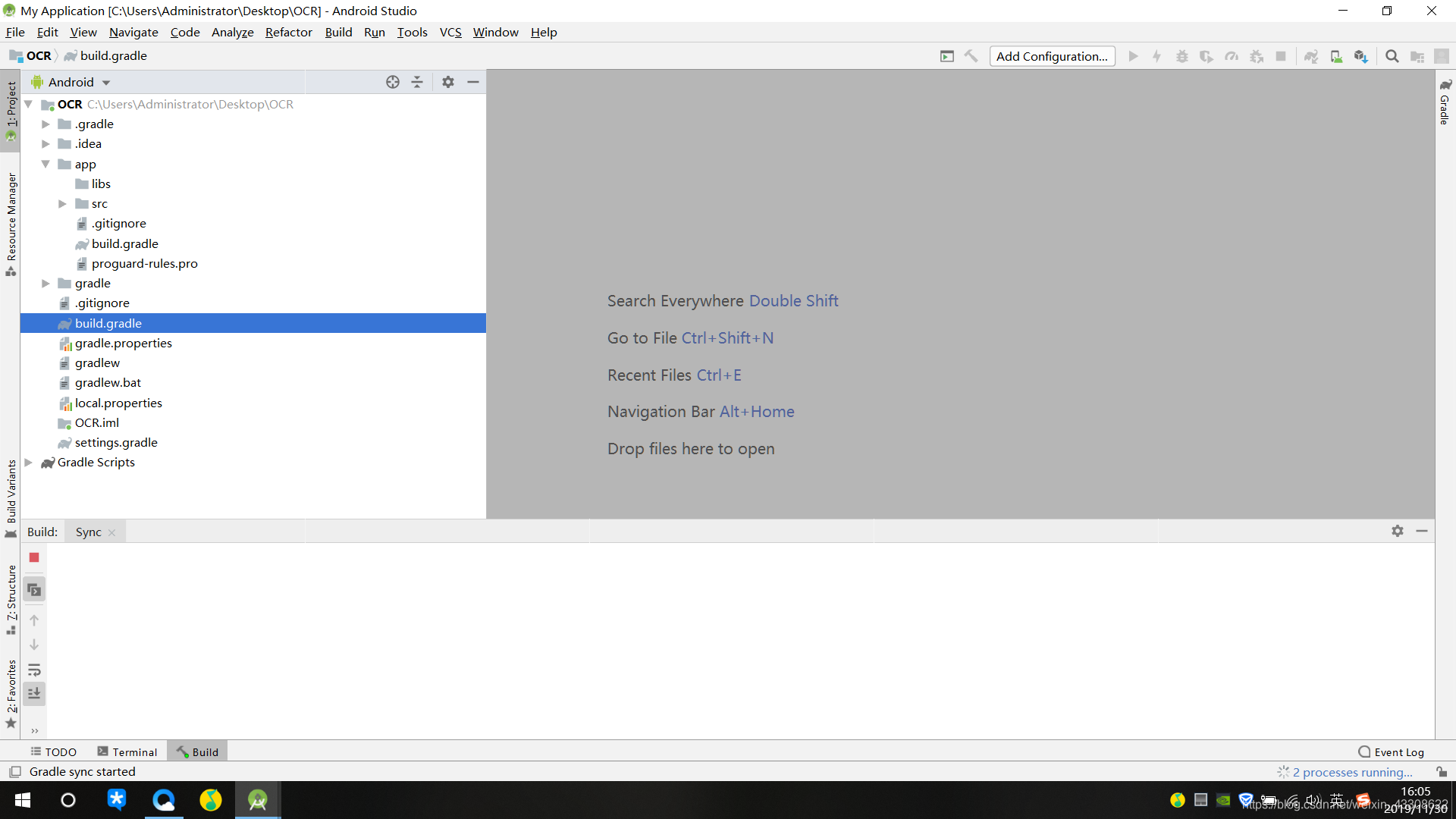Click the toolbar Stop square icon
The width and height of the screenshot is (1456, 819).
pos(1281,56)
